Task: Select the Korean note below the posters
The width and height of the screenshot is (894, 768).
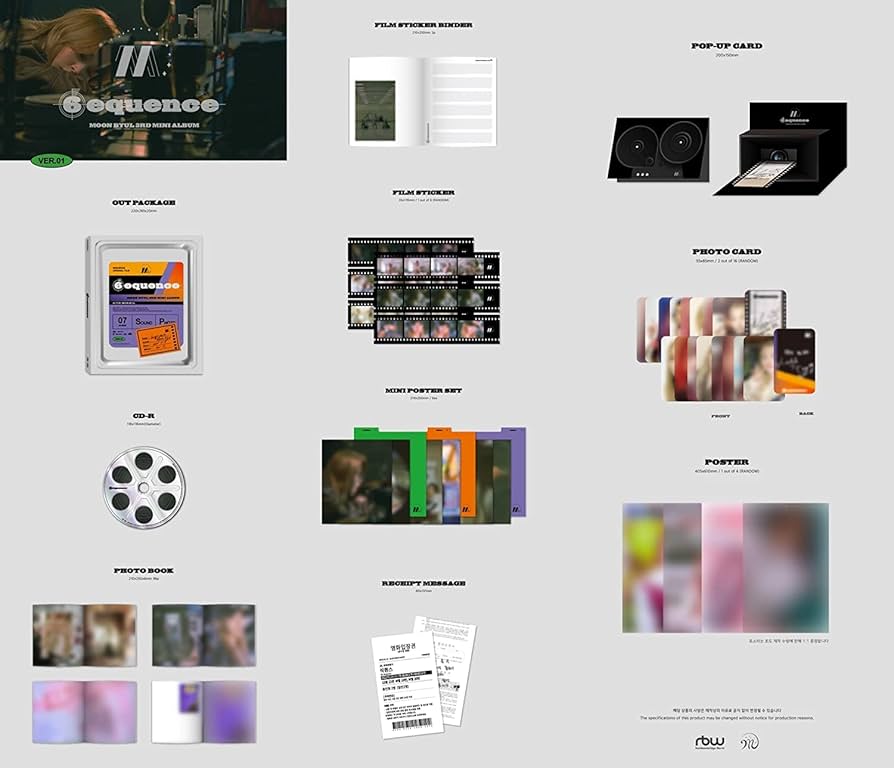Action: pos(789,641)
